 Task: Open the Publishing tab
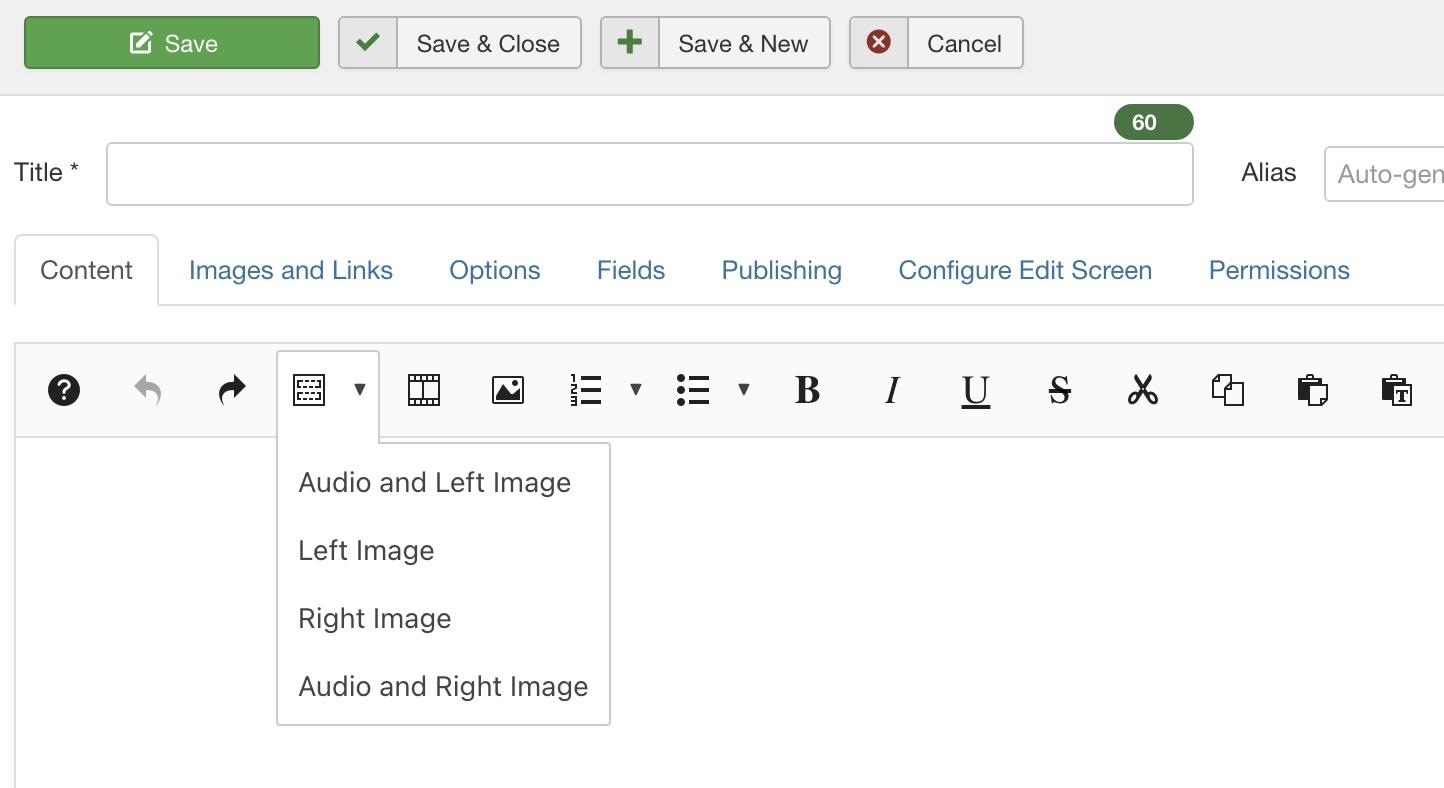pyautogui.click(x=781, y=270)
